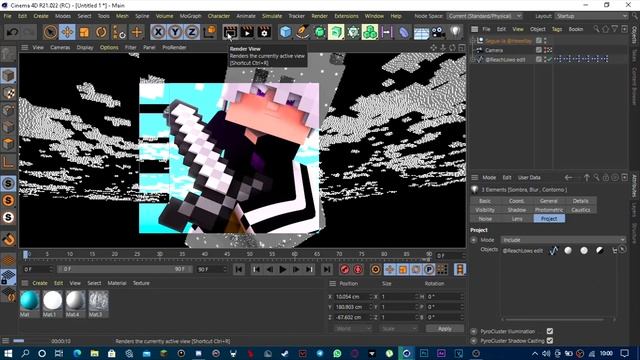Click the Render View icon
The width and height of the screenshot is (640, 360).
[230, 32]
